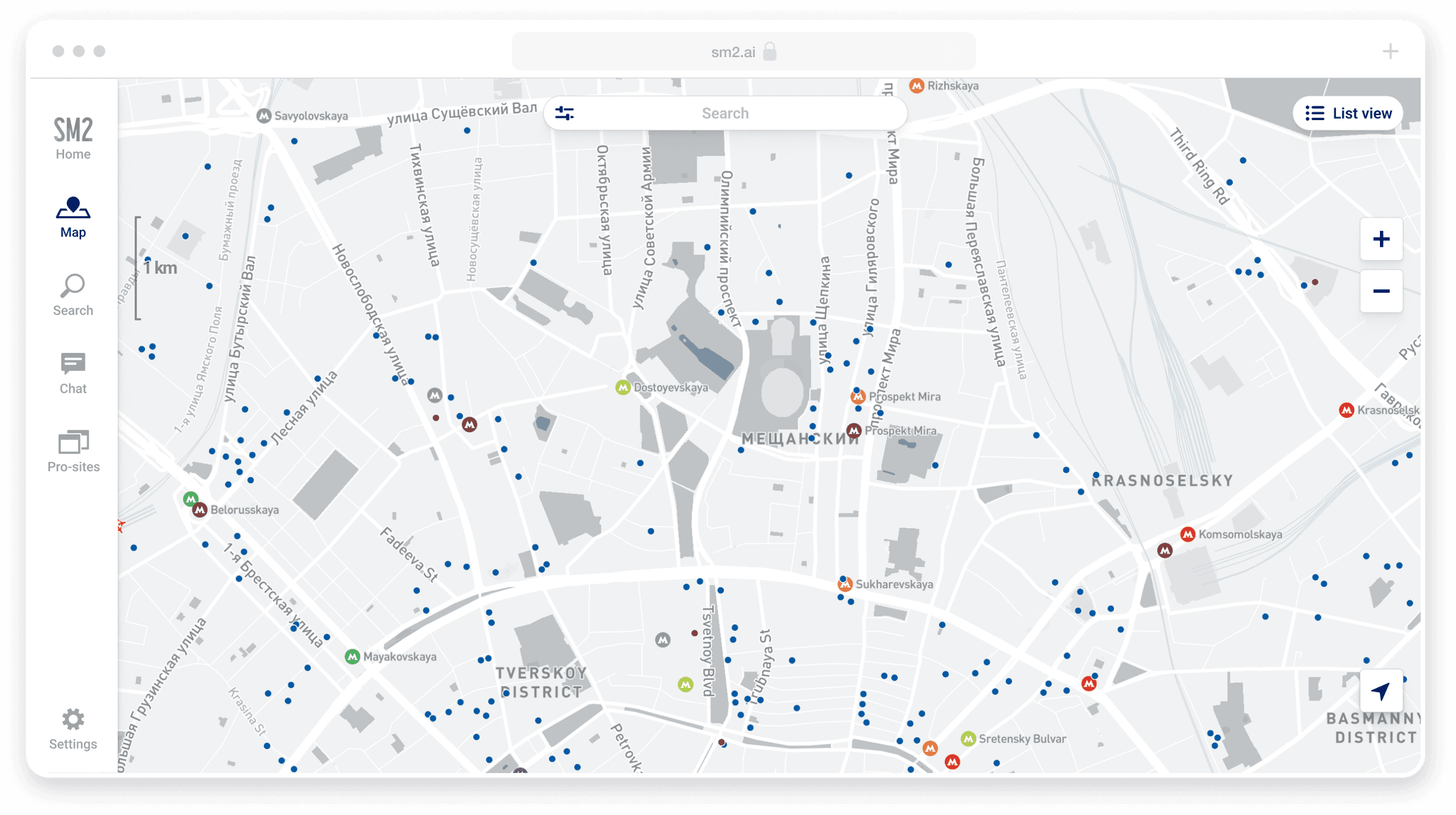Click the Sukharevskaya metro marker
Image resolution: width=1456 pixels, height=815 pixels.
[x=845, y=584]
